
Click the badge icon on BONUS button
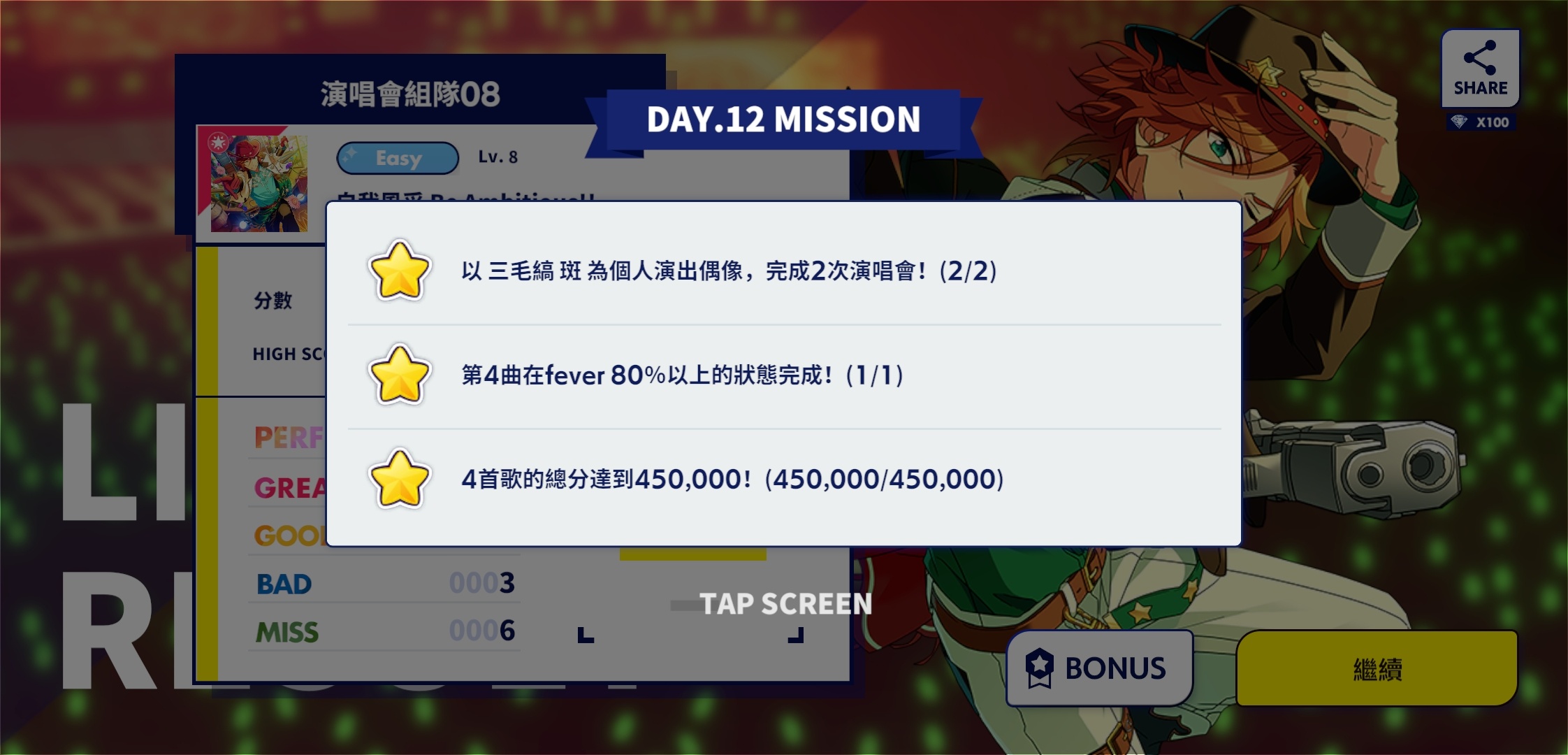(x=1039, y=668)
